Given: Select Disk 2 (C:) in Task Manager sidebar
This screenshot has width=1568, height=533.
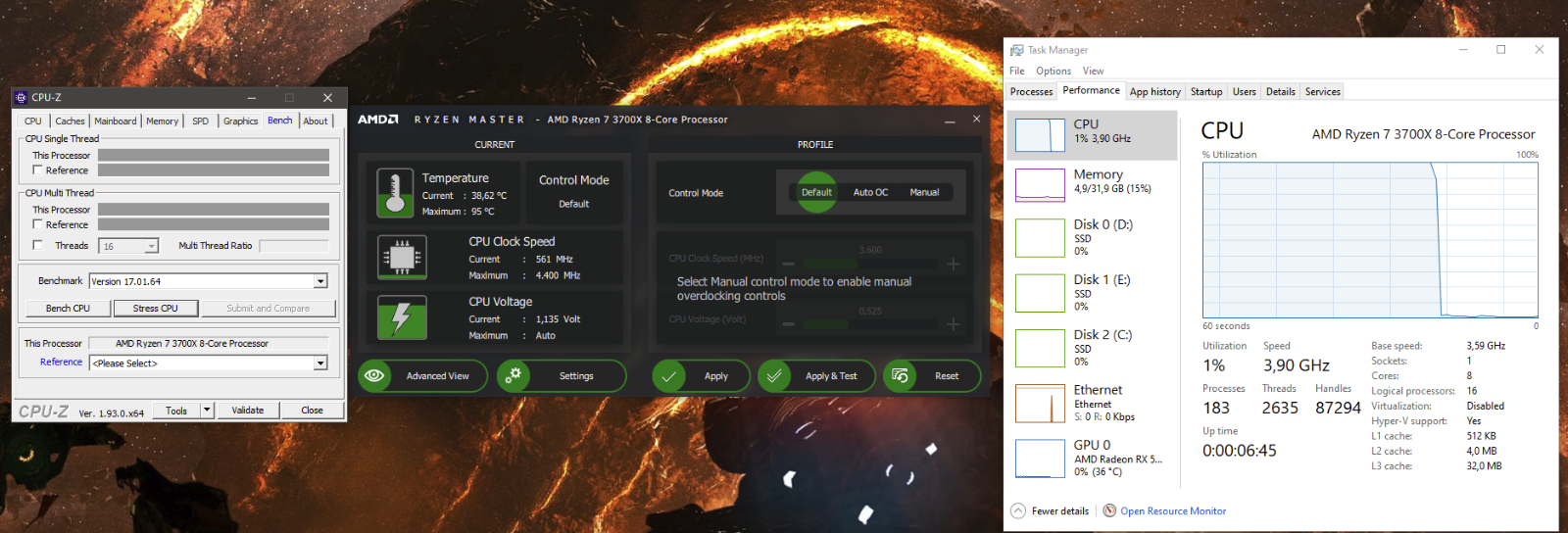Looking at the screenshot, I should point(1092,348).
